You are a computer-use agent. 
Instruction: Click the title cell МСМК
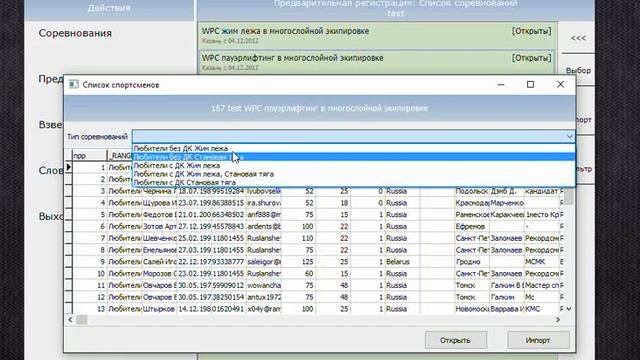(x=542, y=262)
